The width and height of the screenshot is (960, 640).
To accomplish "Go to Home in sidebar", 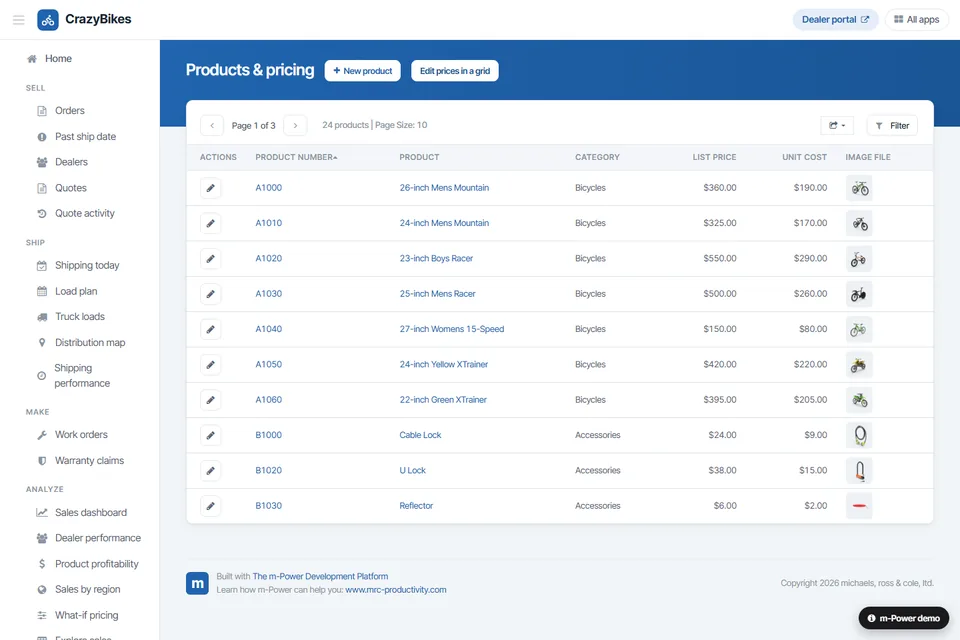I will click(50, 59).
